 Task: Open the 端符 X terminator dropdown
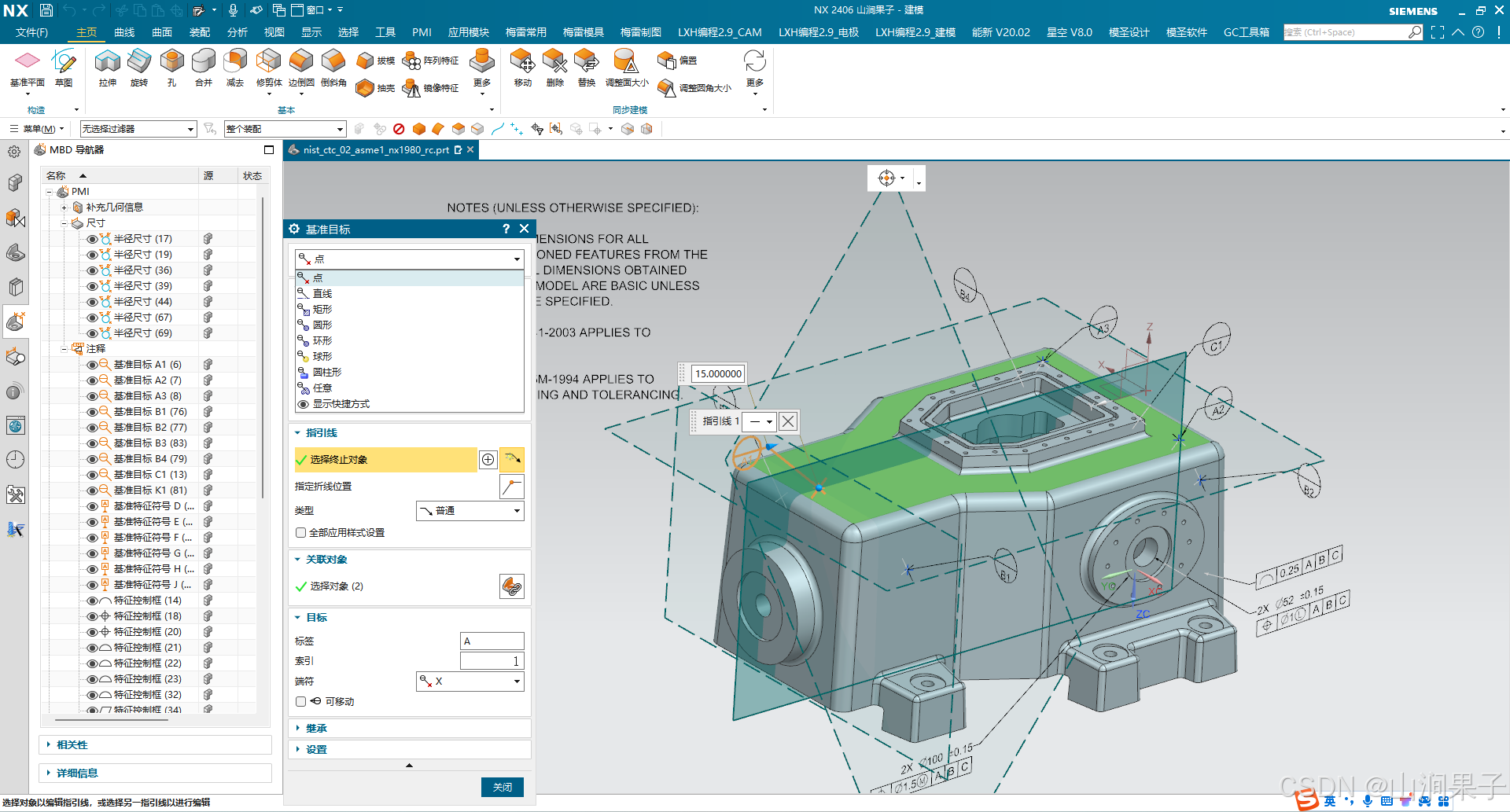click(470, 682)
